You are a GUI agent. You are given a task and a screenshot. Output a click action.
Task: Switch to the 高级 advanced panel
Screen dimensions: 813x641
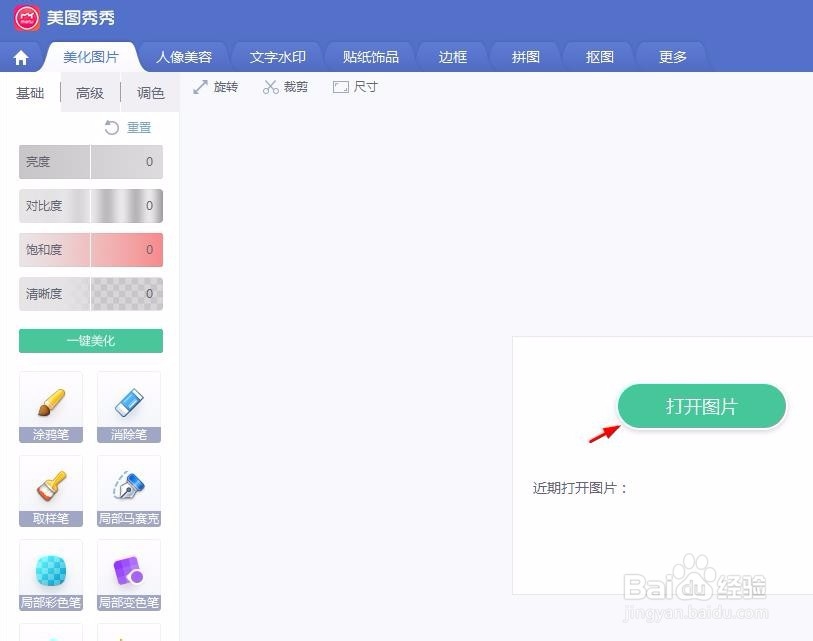(89, 92)
